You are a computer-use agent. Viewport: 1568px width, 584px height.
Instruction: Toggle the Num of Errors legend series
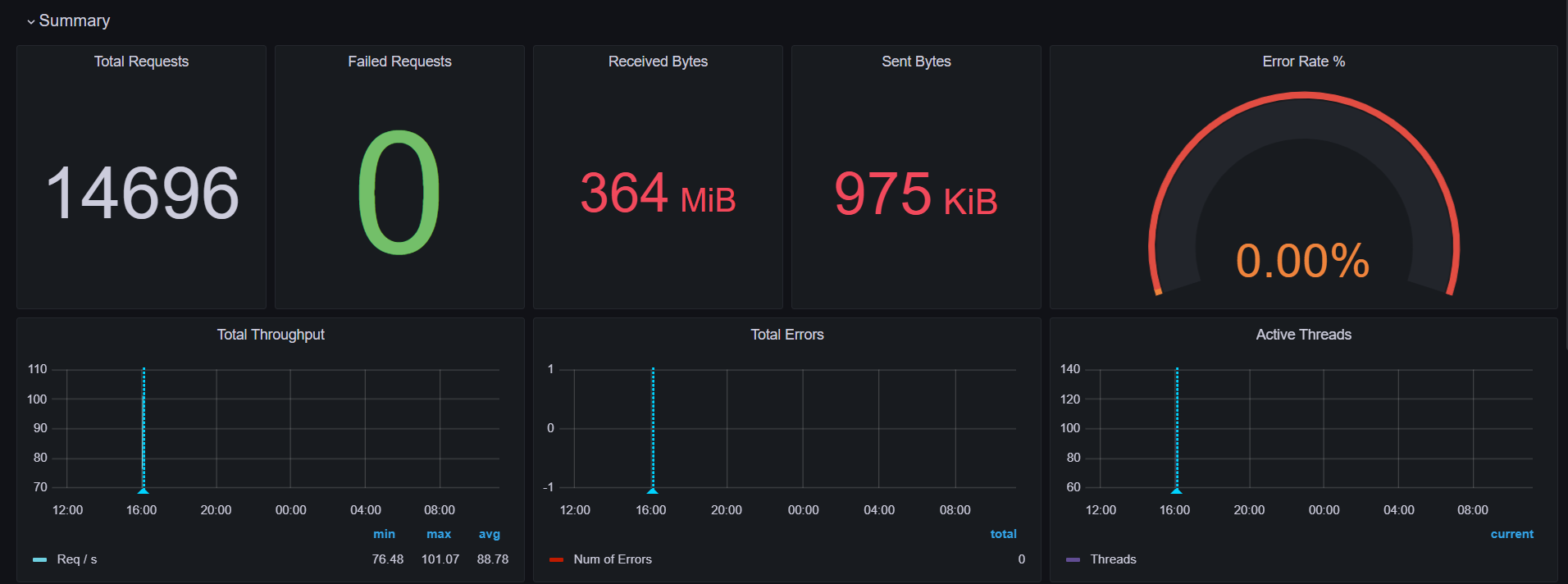[613, 559]
